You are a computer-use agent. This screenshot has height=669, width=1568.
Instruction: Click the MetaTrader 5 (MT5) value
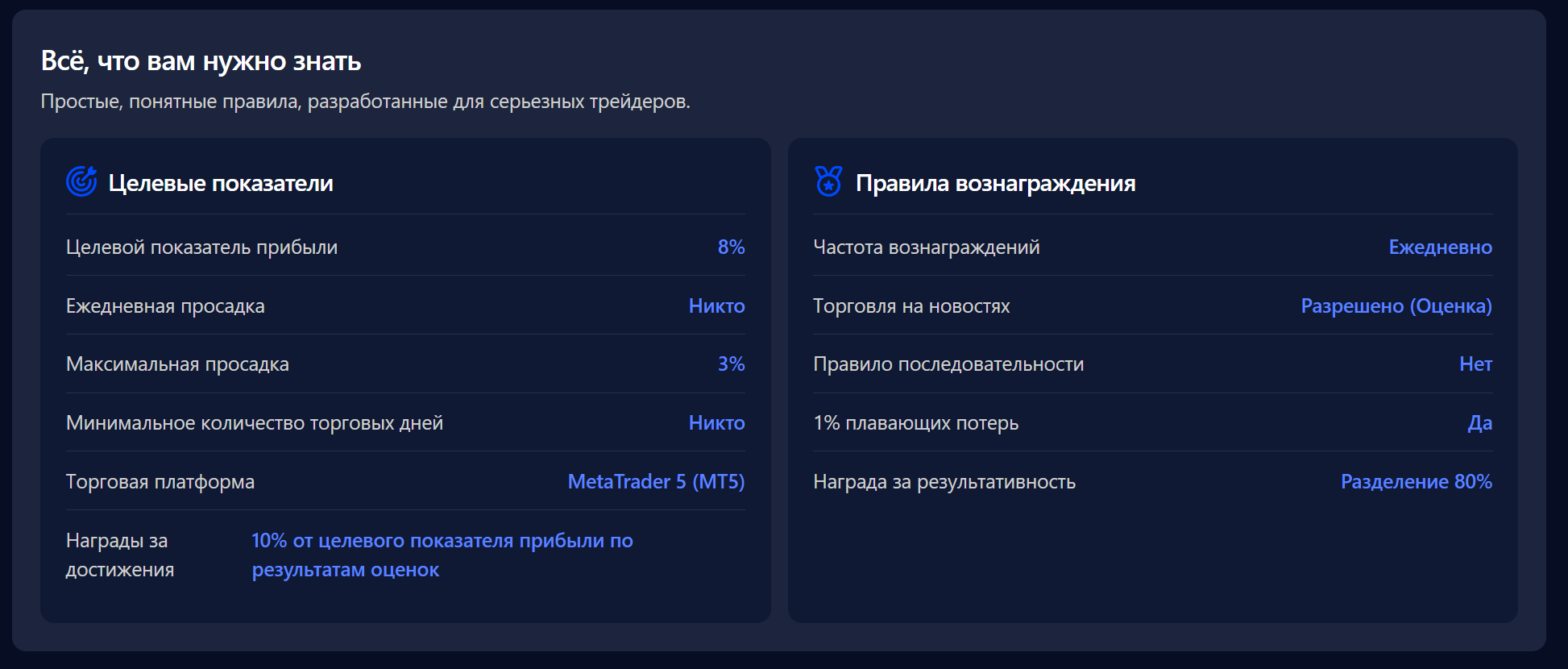pos(656,481)
